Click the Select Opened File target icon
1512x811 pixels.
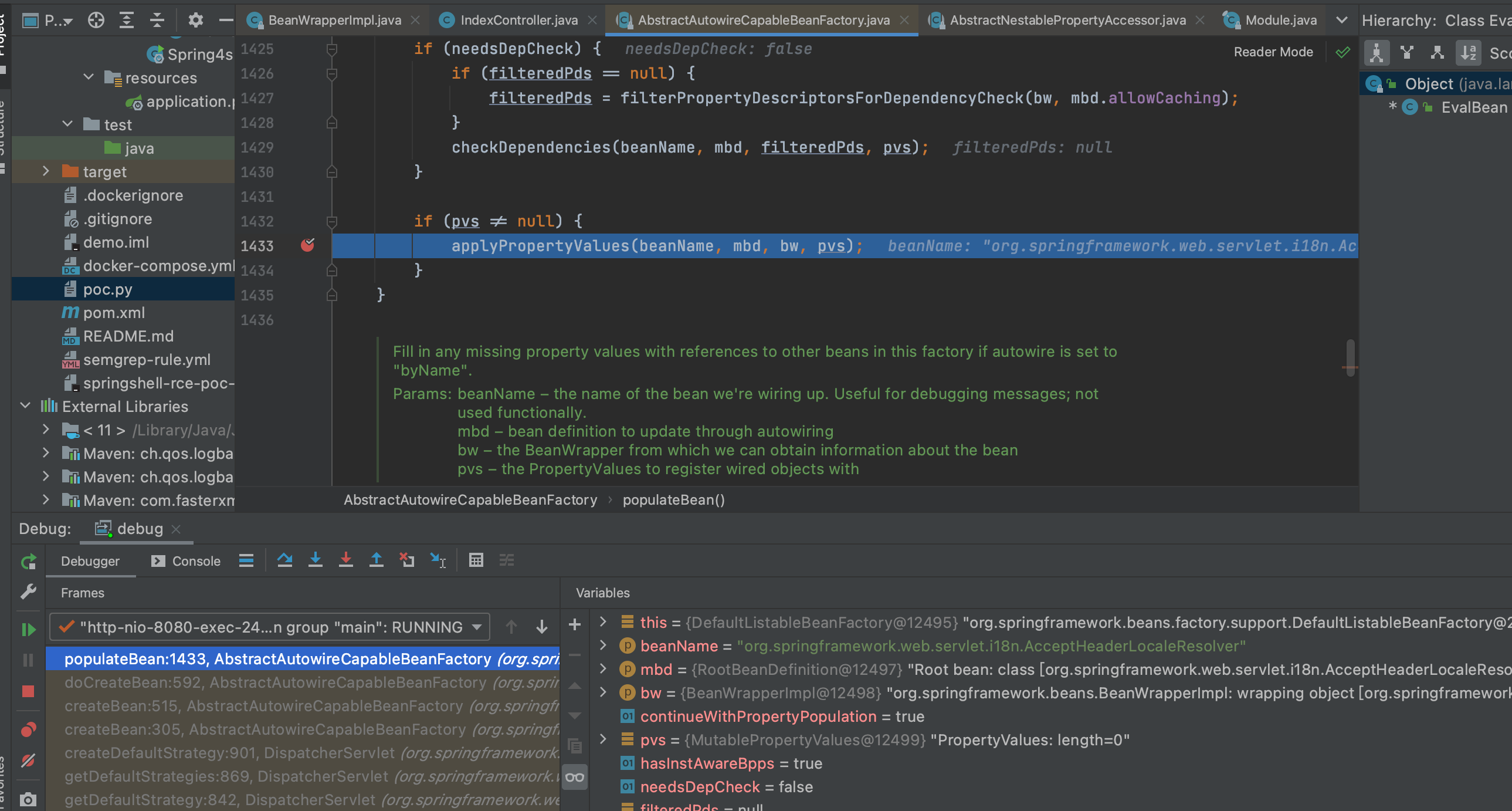(96, 21)
